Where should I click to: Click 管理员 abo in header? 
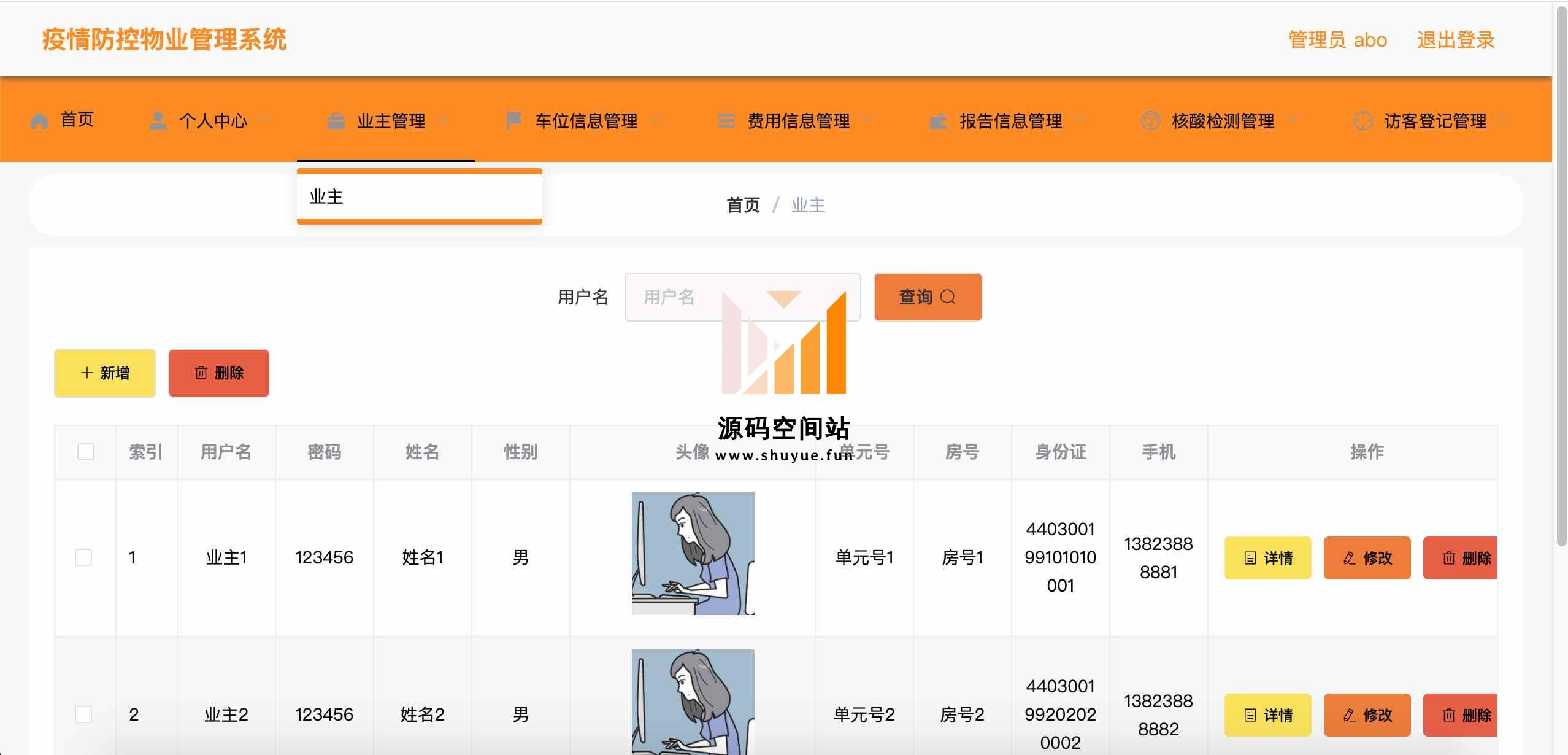coord(1337,40)
